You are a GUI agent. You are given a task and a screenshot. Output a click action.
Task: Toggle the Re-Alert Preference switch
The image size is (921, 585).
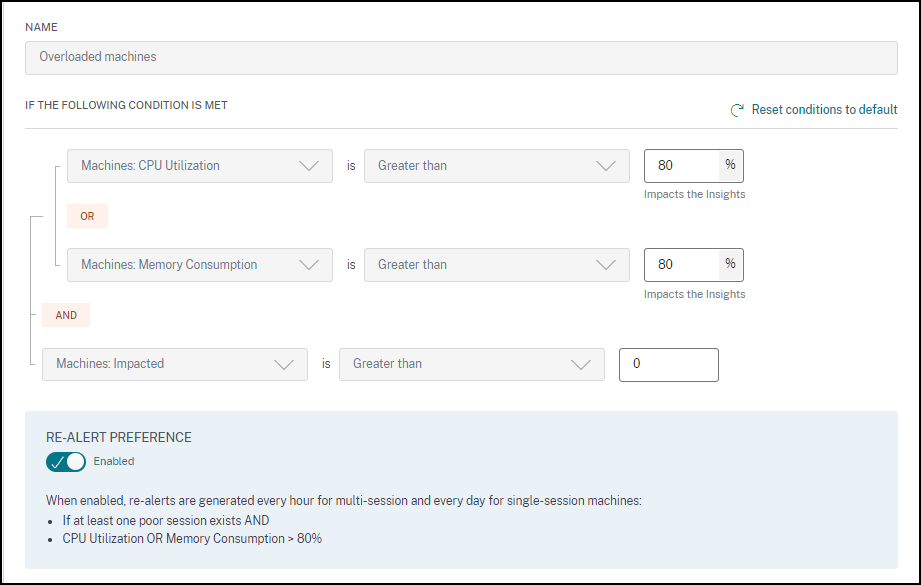(x=66, y=462)
